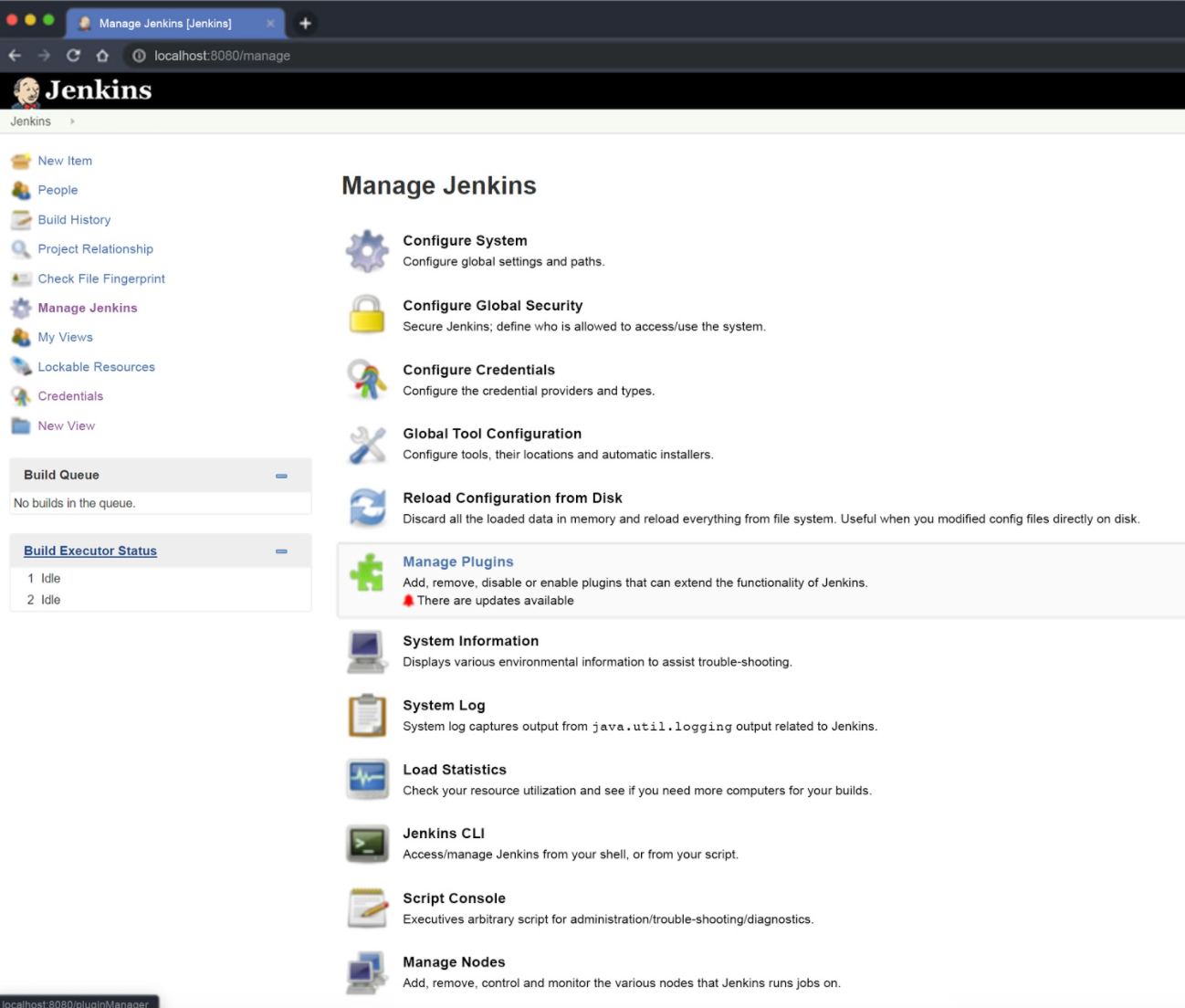Open the Script Console heading link
The width and height of the screenshot is (1185, 1008).
coord(454,898)
